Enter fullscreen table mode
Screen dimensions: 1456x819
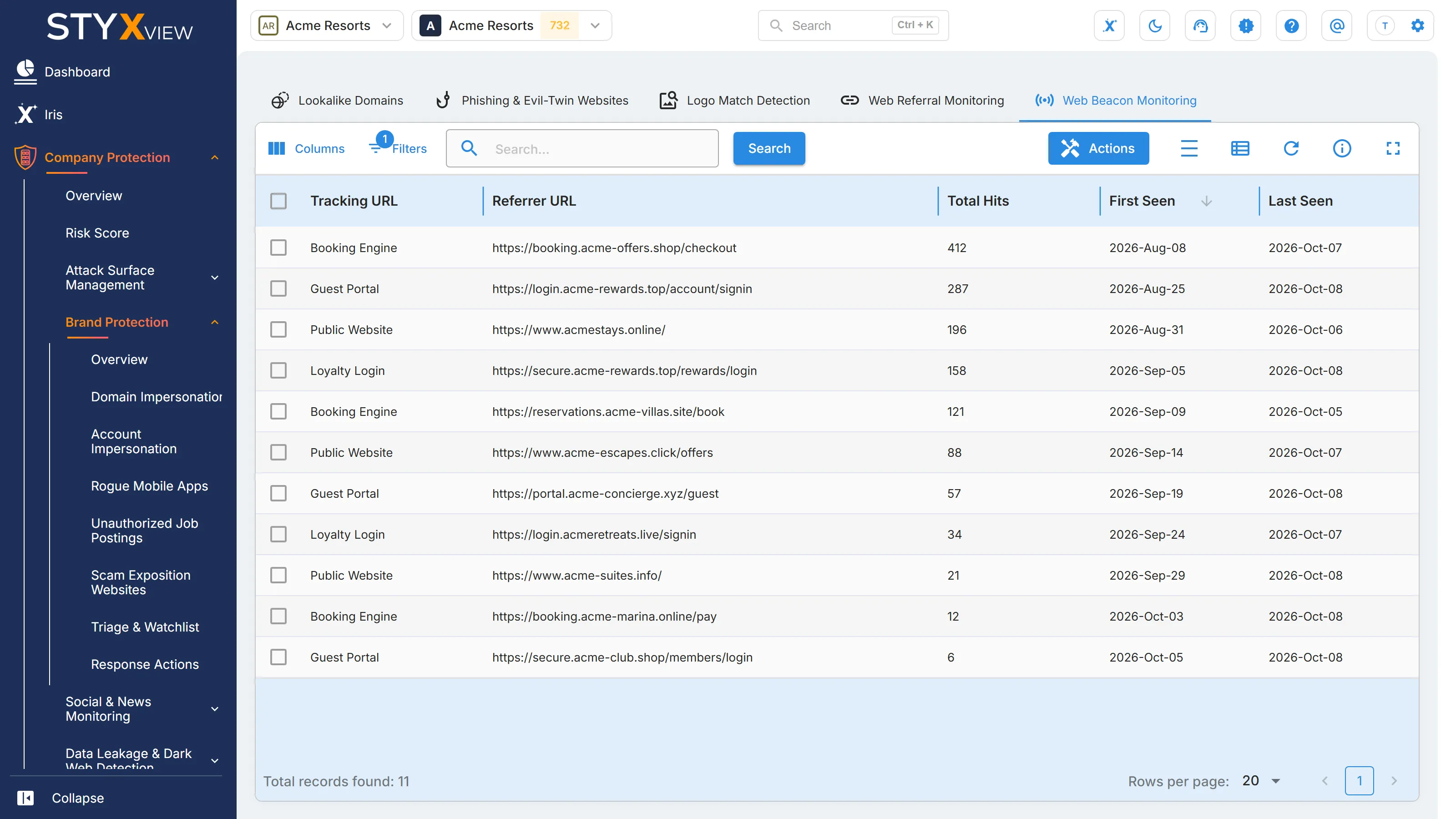[x=1393, y=148]
